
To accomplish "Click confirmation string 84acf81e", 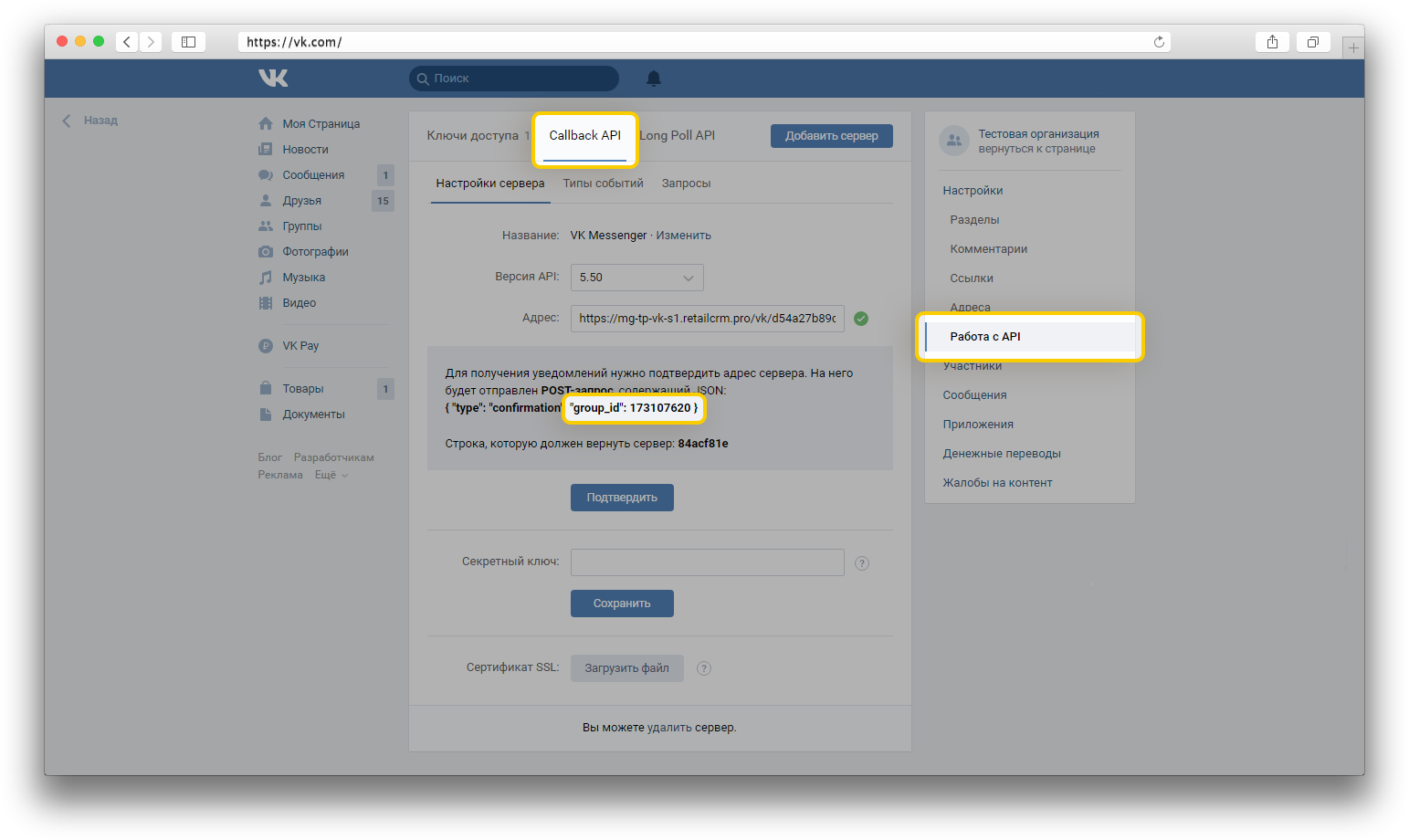I will click(703, 444).
